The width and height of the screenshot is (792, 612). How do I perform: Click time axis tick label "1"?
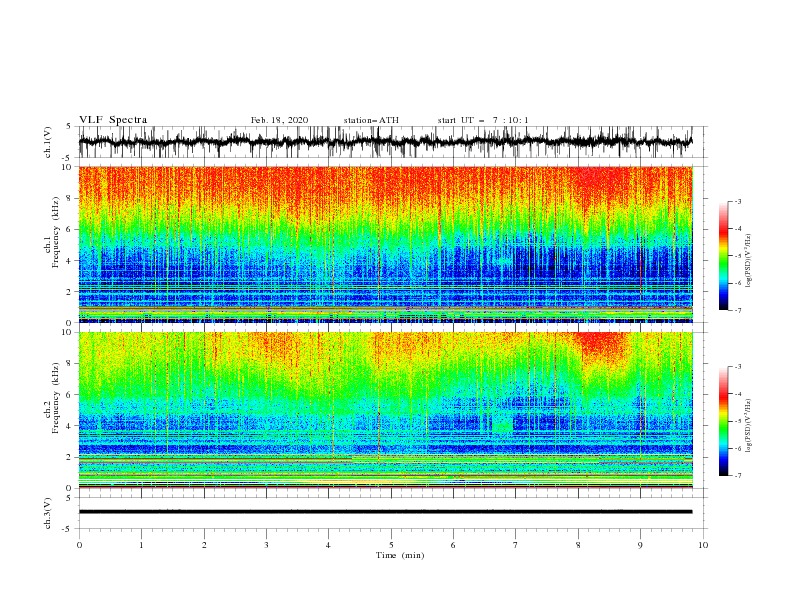click(142, 545)
